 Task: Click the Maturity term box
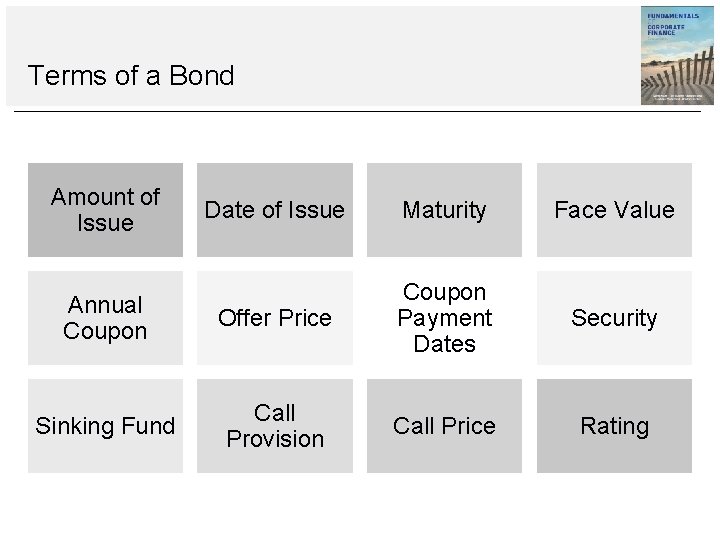pyautogui.click(x=444, y=210)
